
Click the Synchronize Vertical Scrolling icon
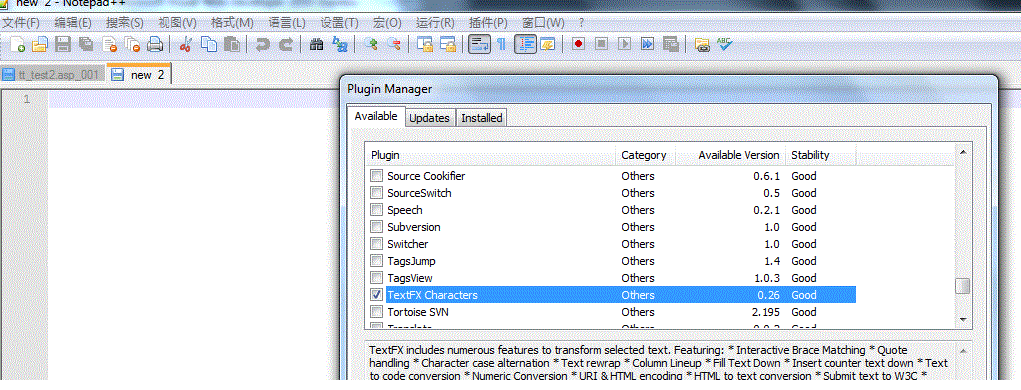click(x=425, y=44)
